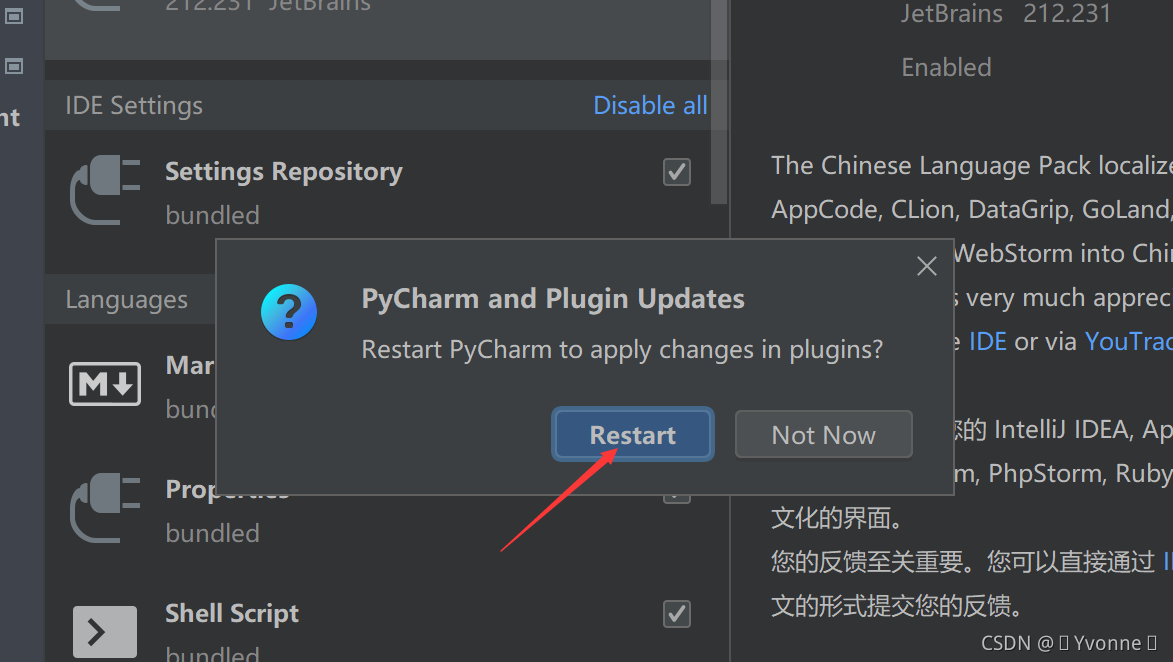This screenshot has width=1173, height=662.
Task: Click the Properties plugin plug icon
Action: [x=105, y=508]
